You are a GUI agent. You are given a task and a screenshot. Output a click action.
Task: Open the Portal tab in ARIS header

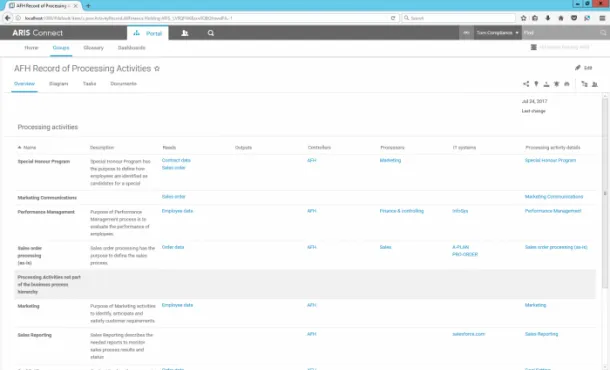[147, 33]
